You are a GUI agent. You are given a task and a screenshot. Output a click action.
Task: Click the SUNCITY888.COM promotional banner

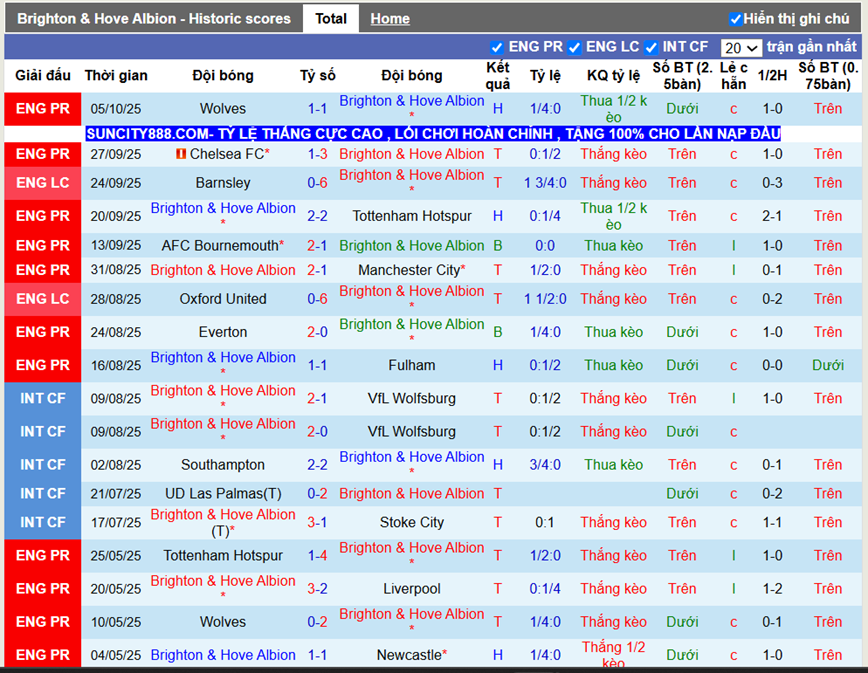pos(433,133)
